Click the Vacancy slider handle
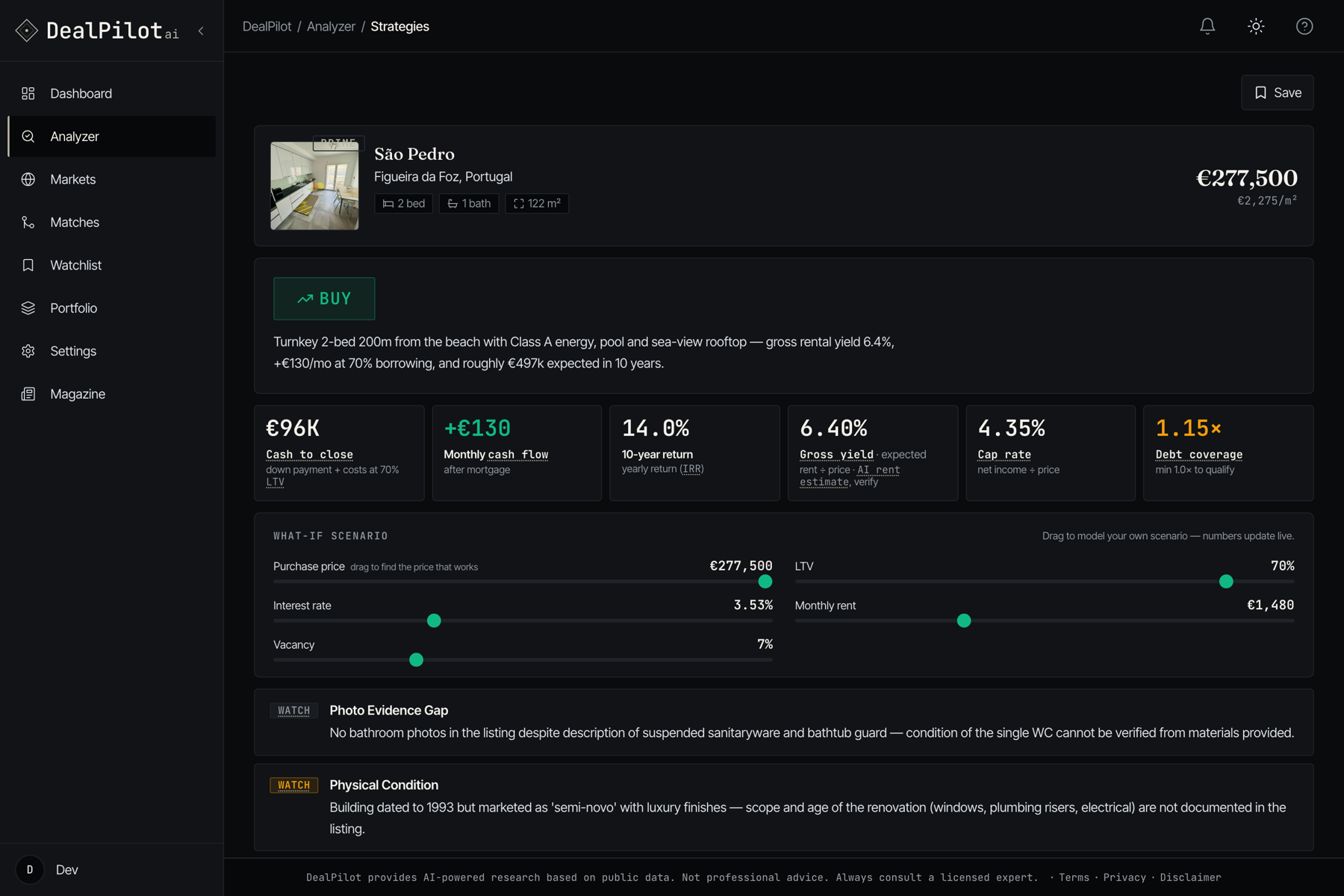Image resolution: width=1344 pixels, height=896 pixels. [x=417, y=660]
